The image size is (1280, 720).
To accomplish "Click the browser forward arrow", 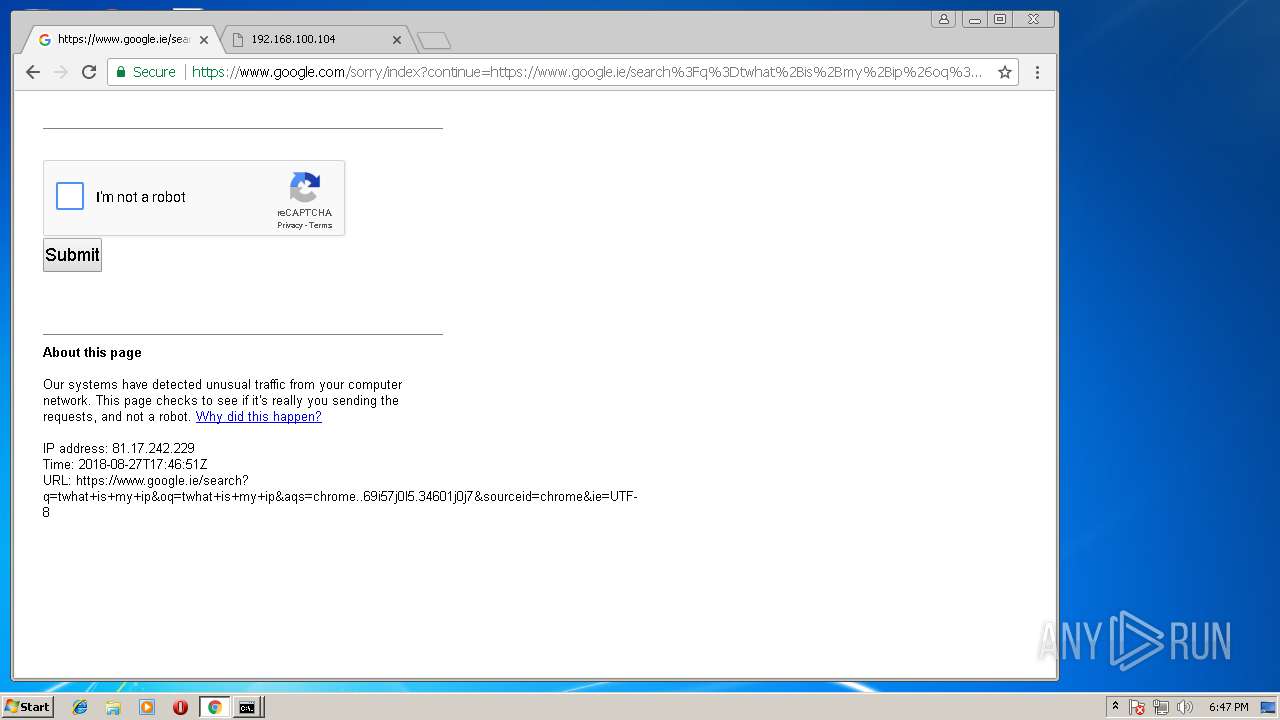I will click(x=61, y=72).
